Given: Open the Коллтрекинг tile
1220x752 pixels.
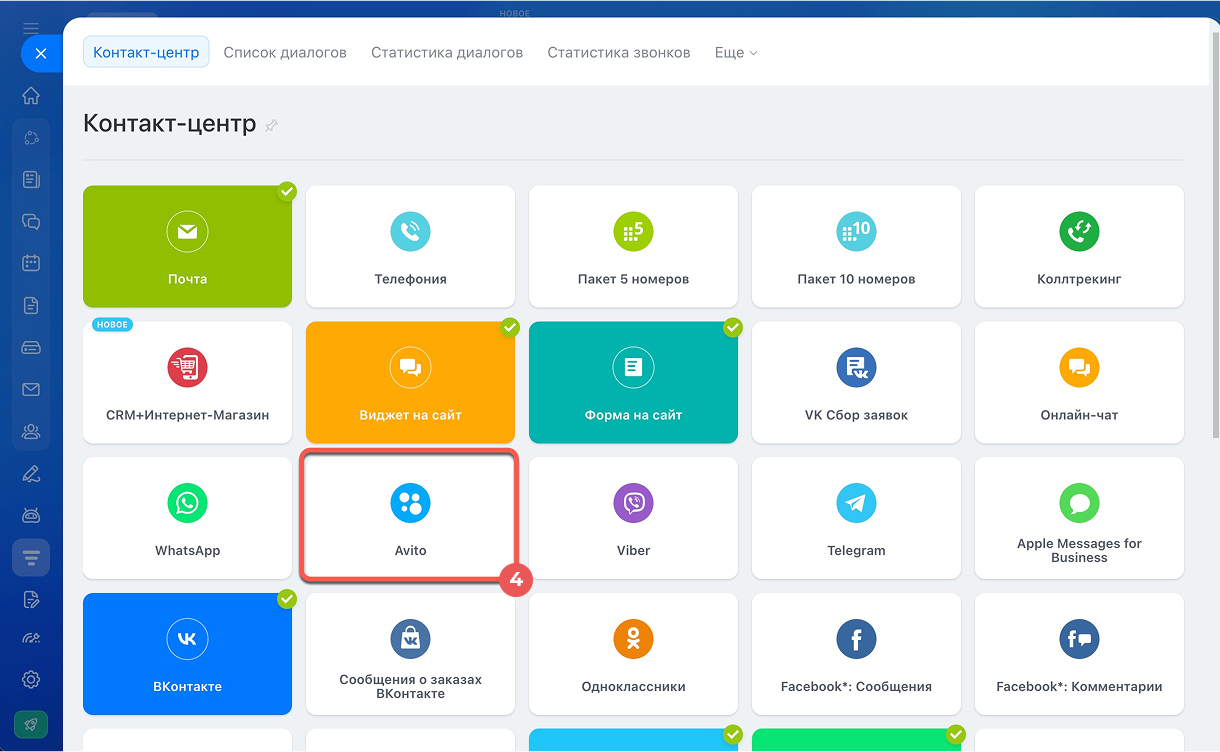Looking at the screenshot, I should click(1079, 246).
